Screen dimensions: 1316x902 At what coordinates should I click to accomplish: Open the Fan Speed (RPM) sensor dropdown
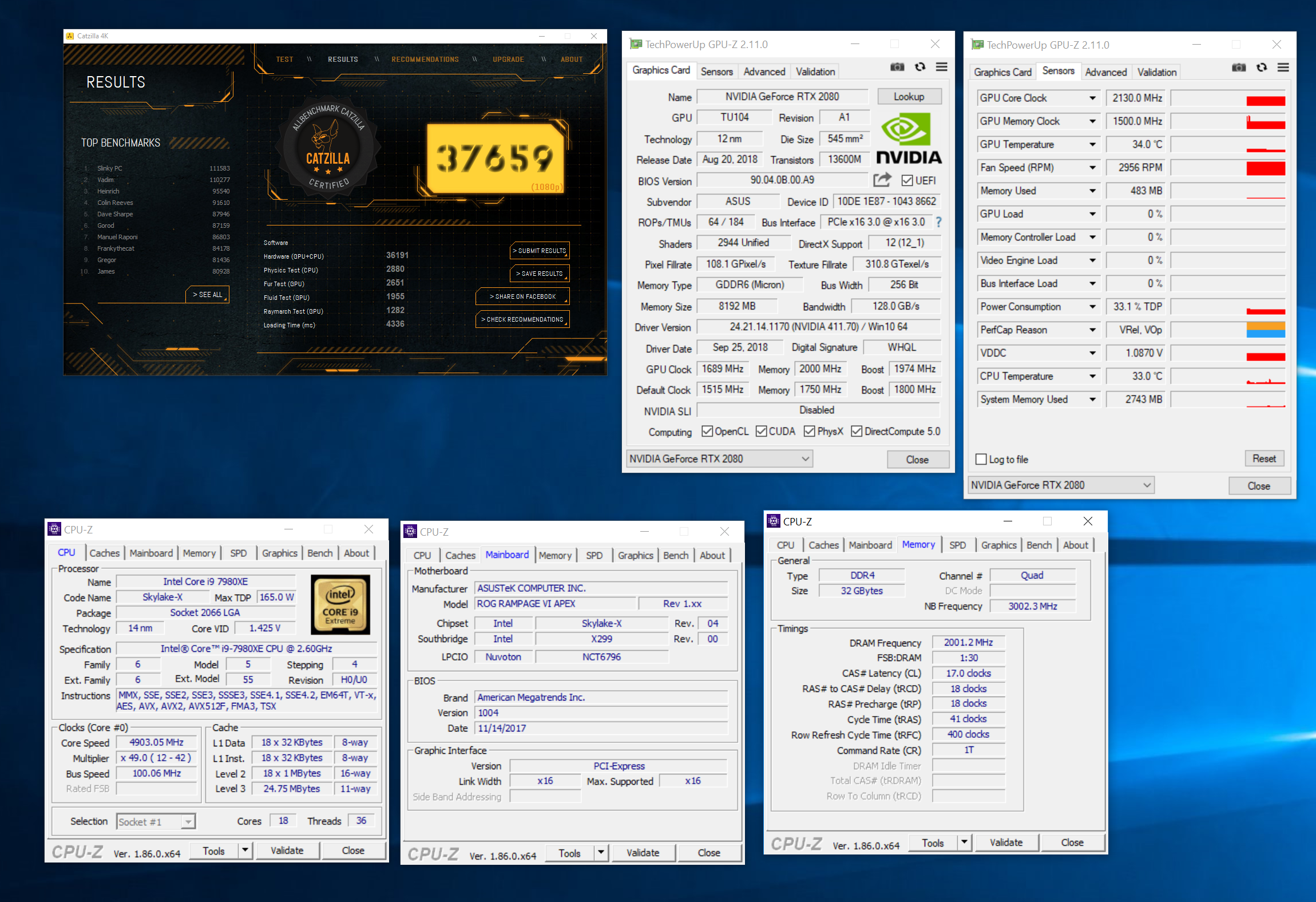[1092, 168]
